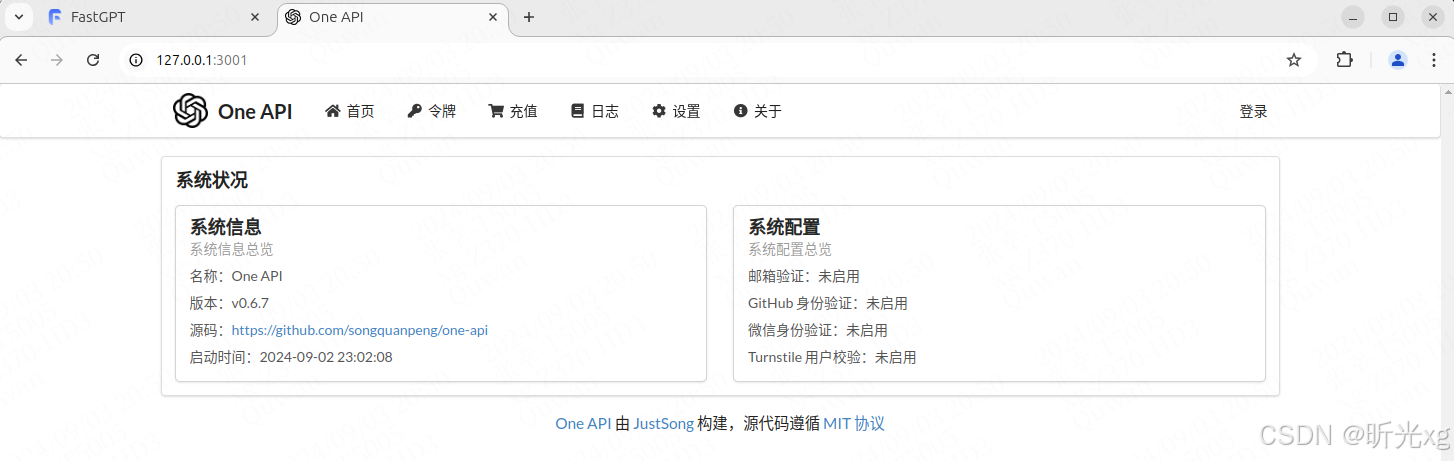Go back to previous page

[x=21, y=60]
